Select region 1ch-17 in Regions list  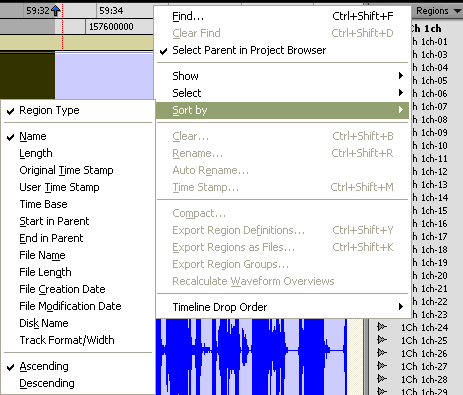[x=430, y=237]
